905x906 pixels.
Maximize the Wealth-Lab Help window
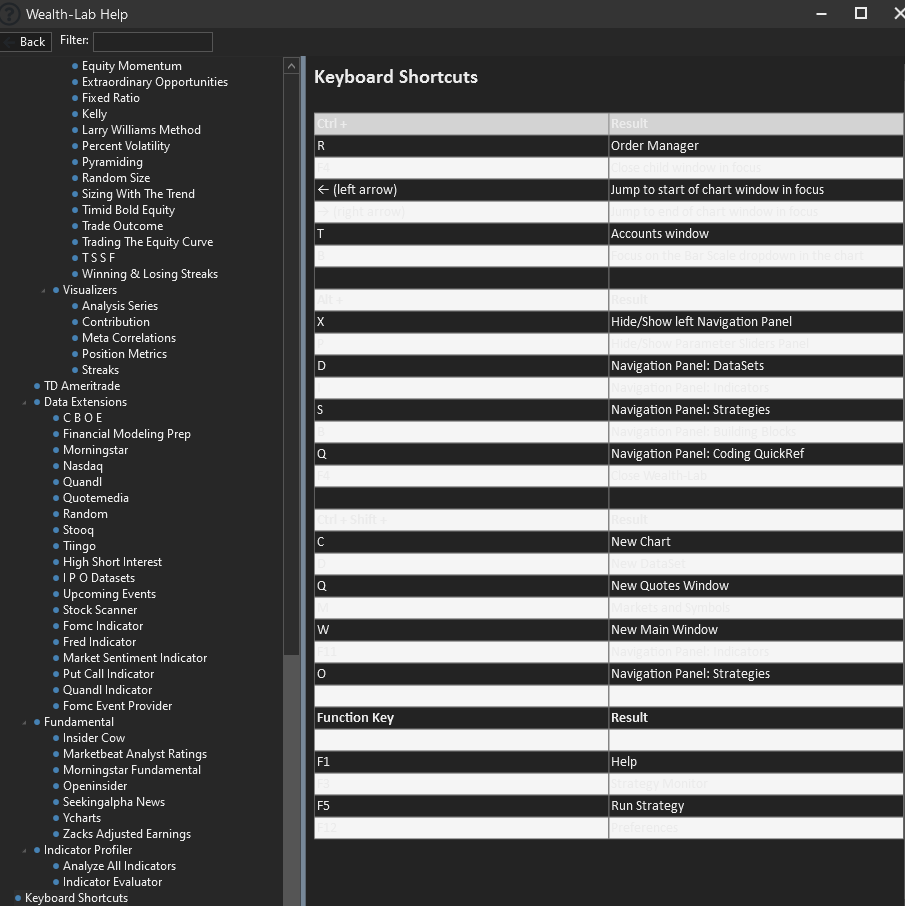pyautogui.click(x=860, y=14)
